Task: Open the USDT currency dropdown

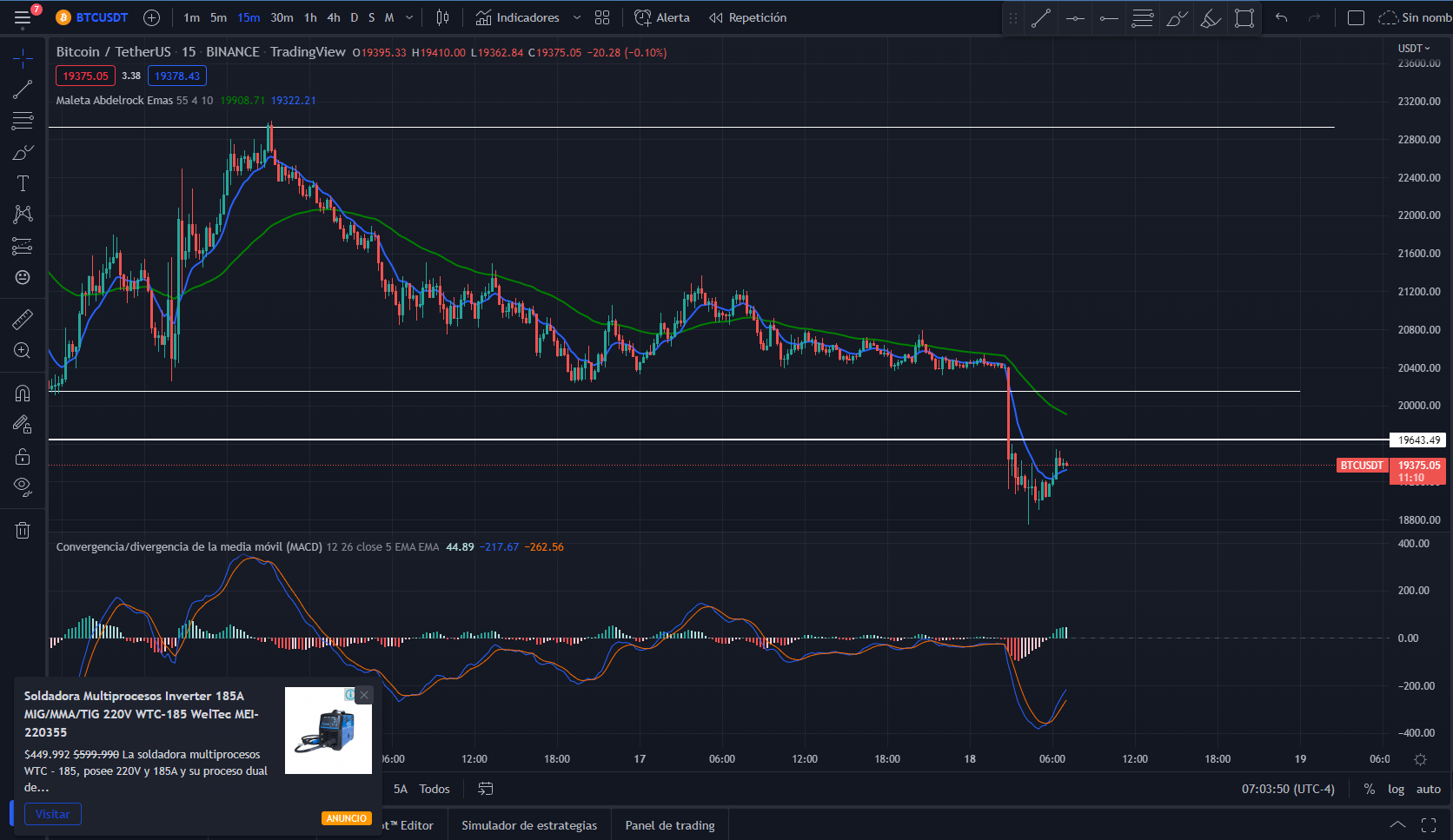Action: (1414, 49)
